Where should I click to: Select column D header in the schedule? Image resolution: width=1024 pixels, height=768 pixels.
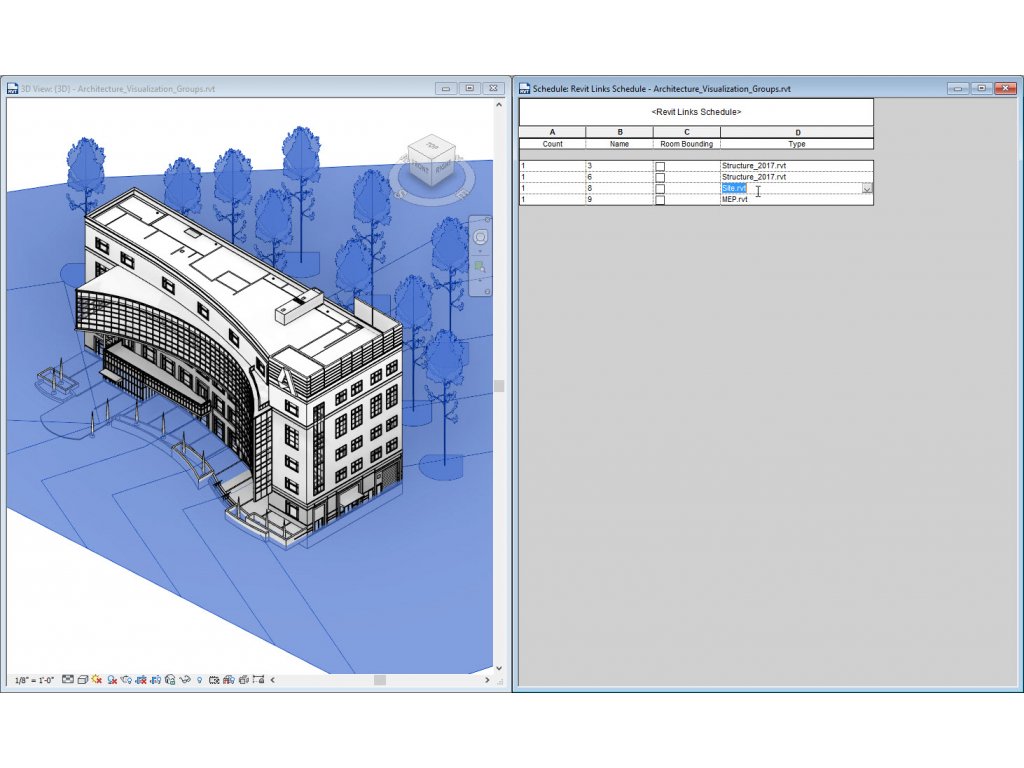click(x=797, y=132)
